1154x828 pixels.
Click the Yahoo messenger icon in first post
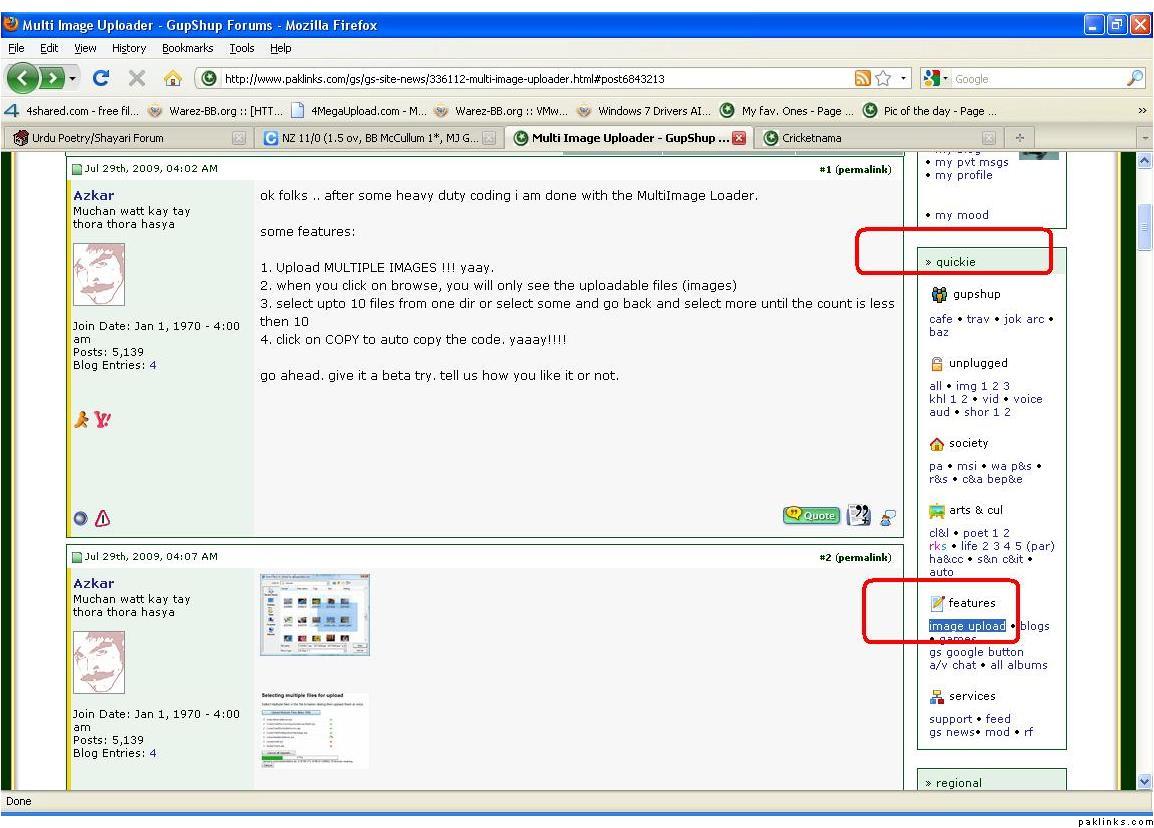click(x=101, y=421)
